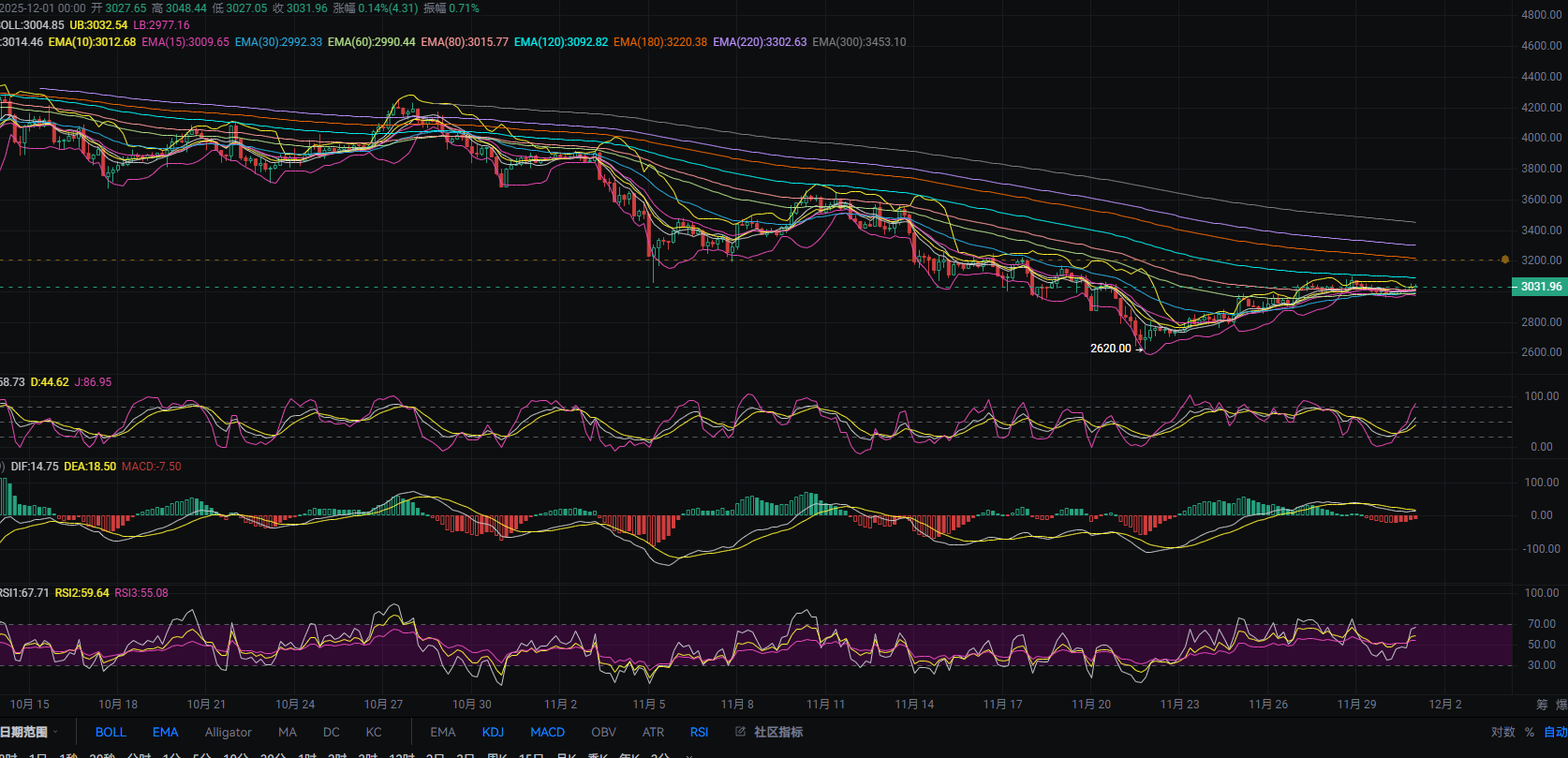
Task: Click the current price tag 3031.96
Action: 1540,287
